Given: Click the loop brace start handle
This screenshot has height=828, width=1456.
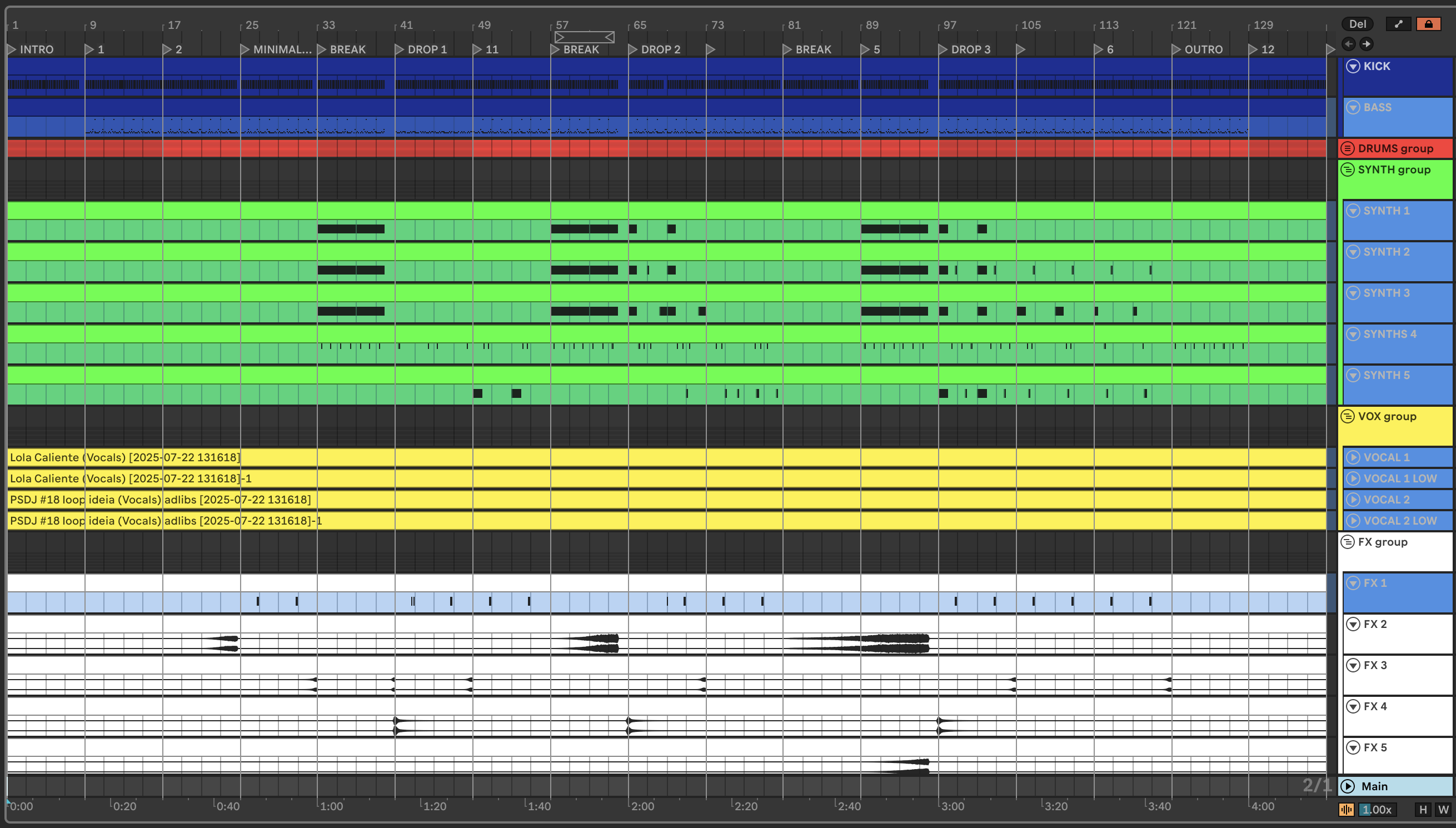Looking at the screenshot, I should click(560, 37).
